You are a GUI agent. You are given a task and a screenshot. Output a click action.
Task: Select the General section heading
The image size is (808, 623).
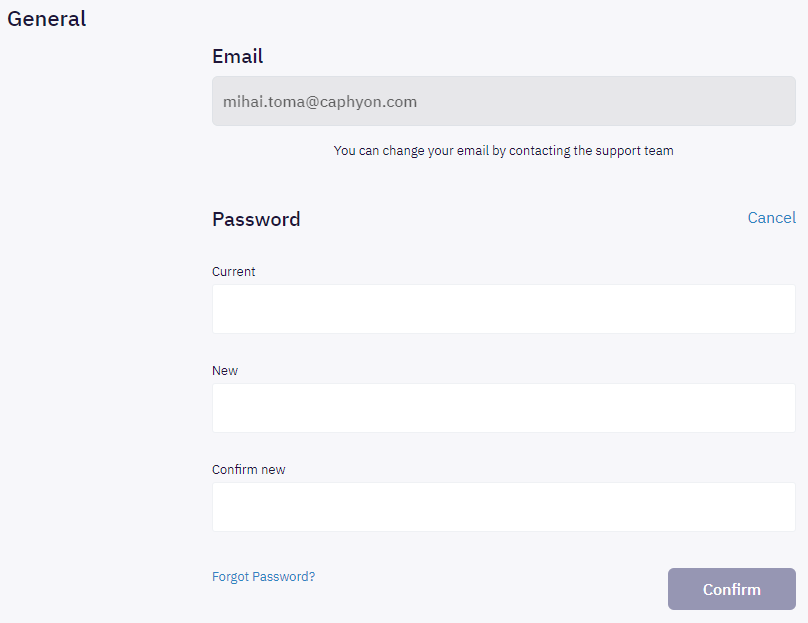click(46, 19)
